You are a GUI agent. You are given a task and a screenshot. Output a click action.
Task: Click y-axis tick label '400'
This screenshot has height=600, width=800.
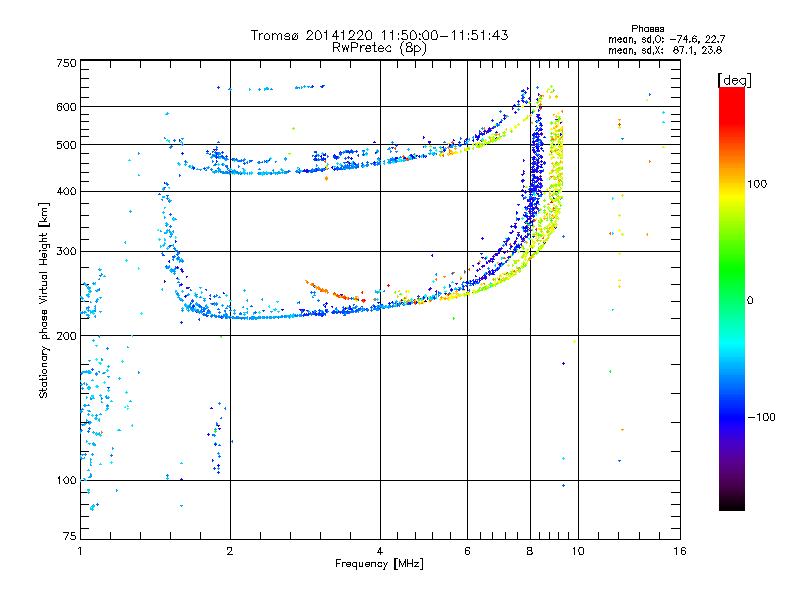66,191
